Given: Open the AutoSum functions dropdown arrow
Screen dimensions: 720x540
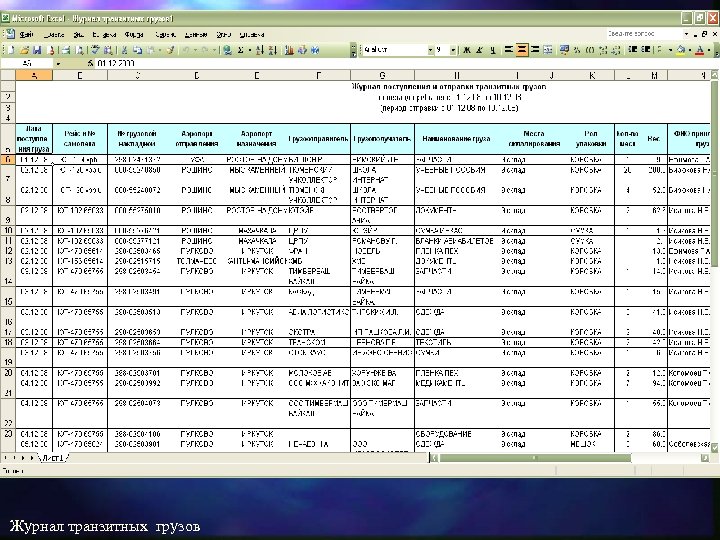Looking at the screenshot, I should pyautogui.click(x=250, y=50).
